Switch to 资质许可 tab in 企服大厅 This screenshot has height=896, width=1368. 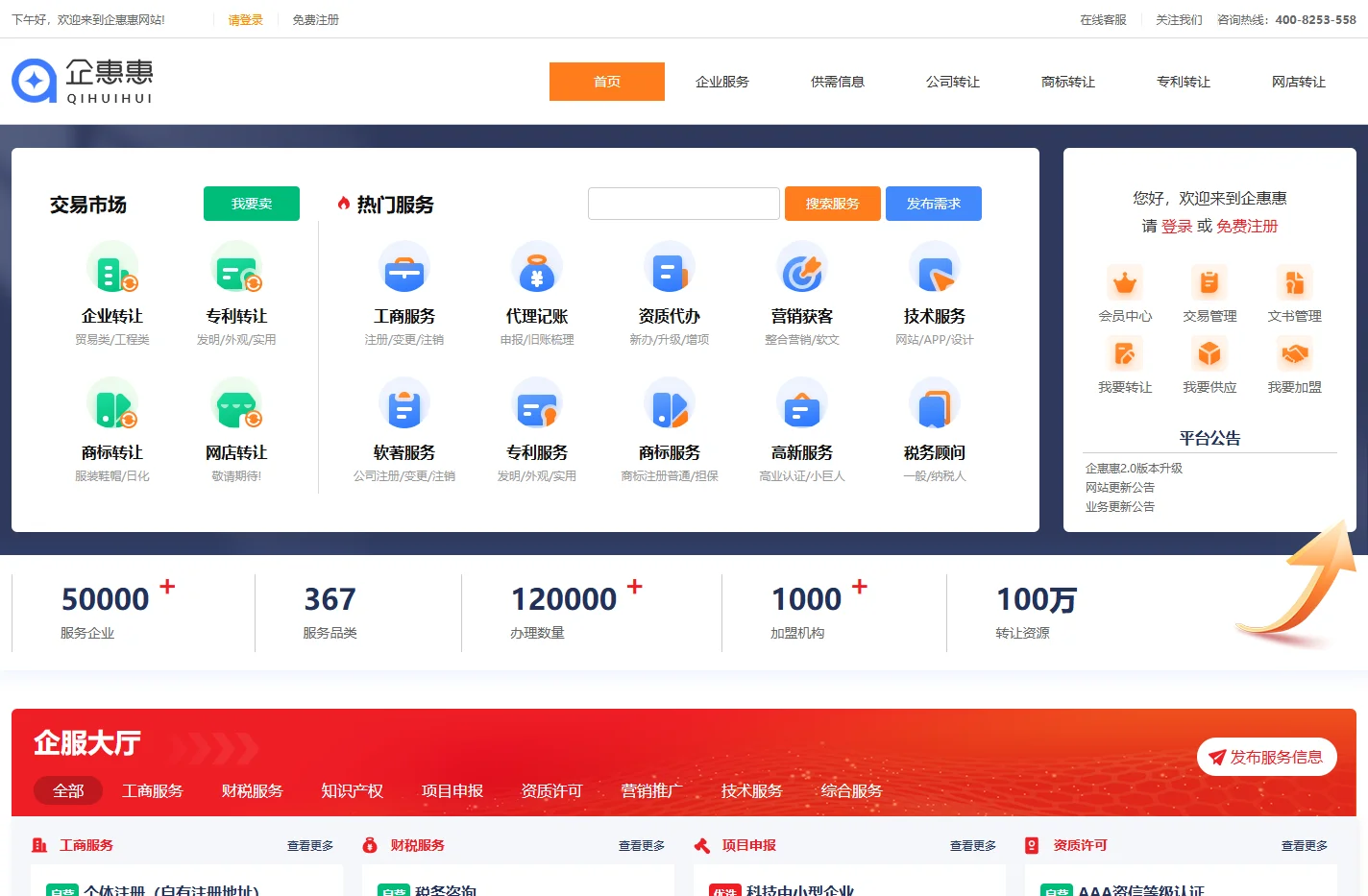[552, 790]
